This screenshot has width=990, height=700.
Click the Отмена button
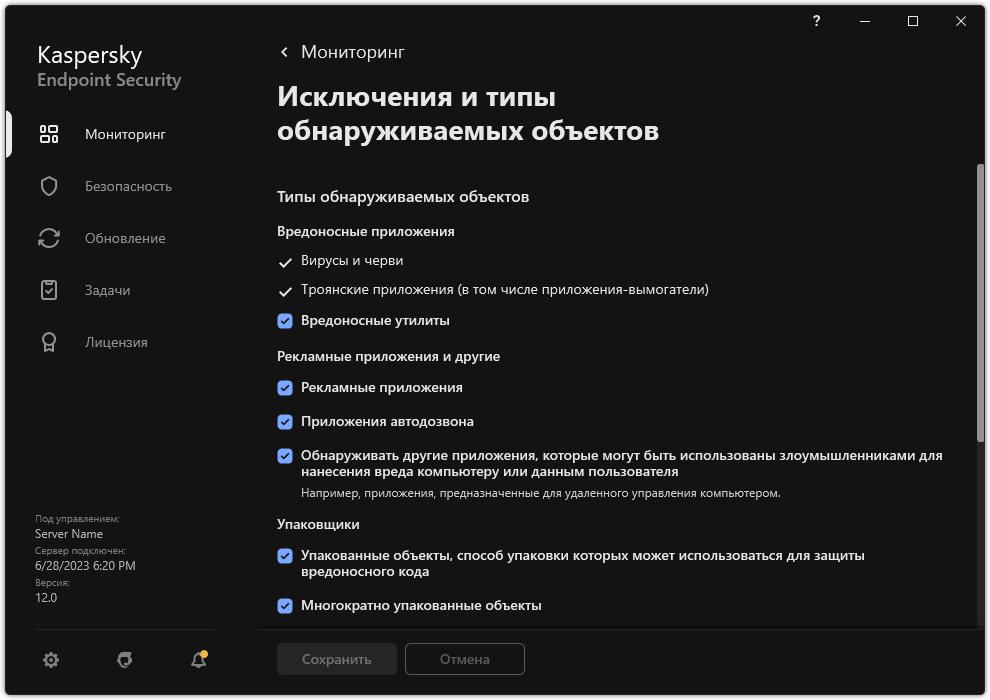pos(464,659)
